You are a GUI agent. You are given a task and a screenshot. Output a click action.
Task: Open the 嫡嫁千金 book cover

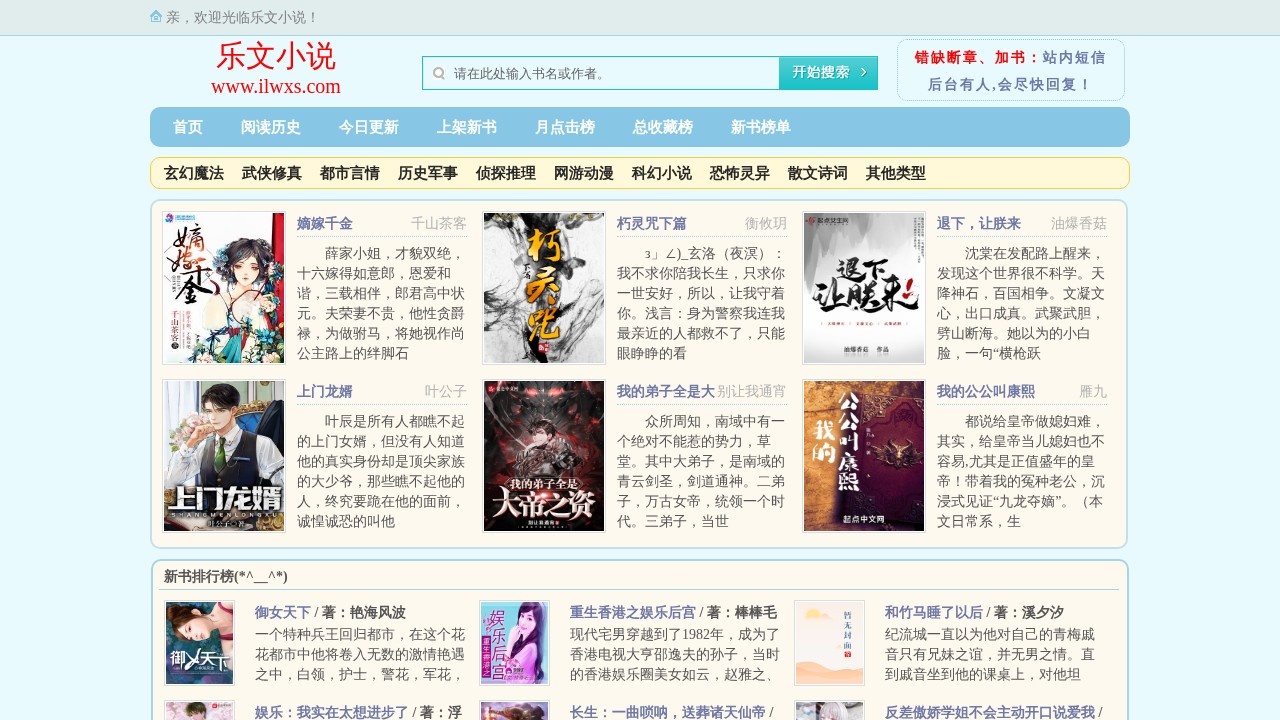tap(224, 288)
